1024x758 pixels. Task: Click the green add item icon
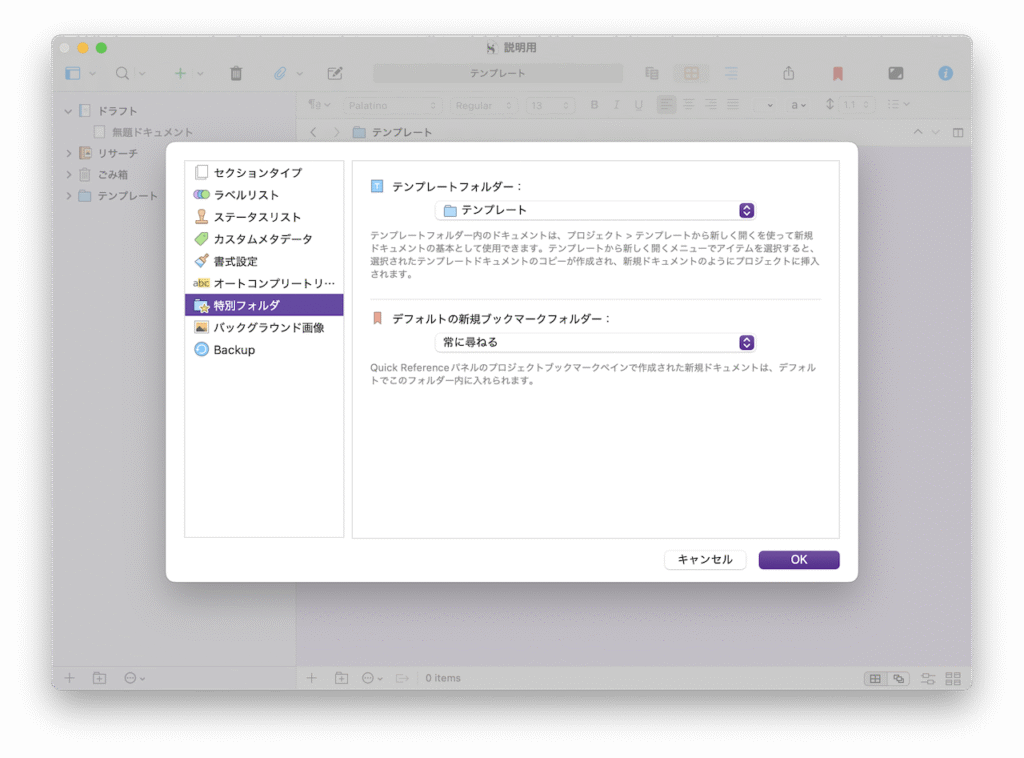click(180, 73)
